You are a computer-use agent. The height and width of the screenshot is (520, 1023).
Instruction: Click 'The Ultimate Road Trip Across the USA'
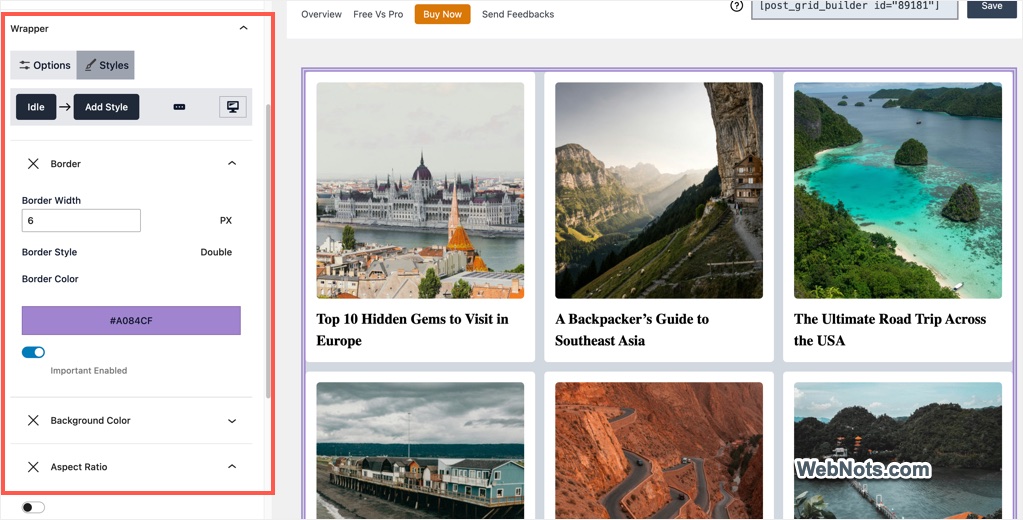890,329
